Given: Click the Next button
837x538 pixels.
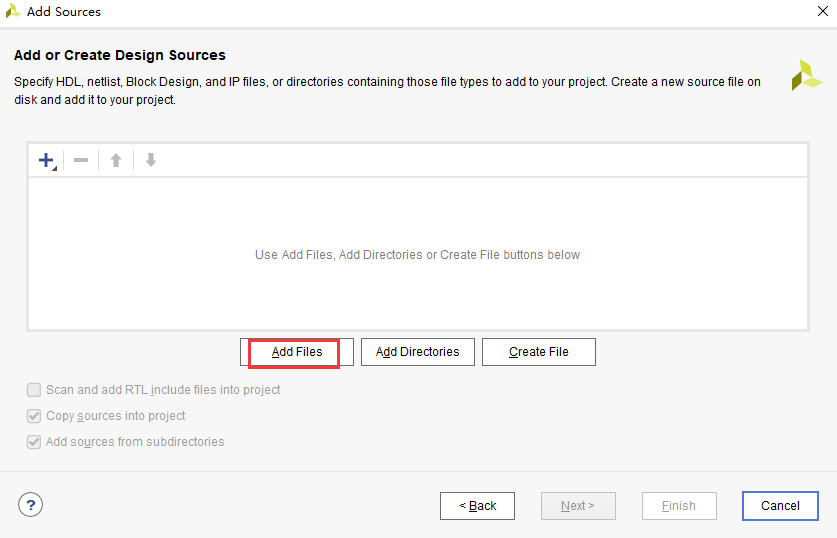Looking at the screenshot, I should (x=578, y=506).
